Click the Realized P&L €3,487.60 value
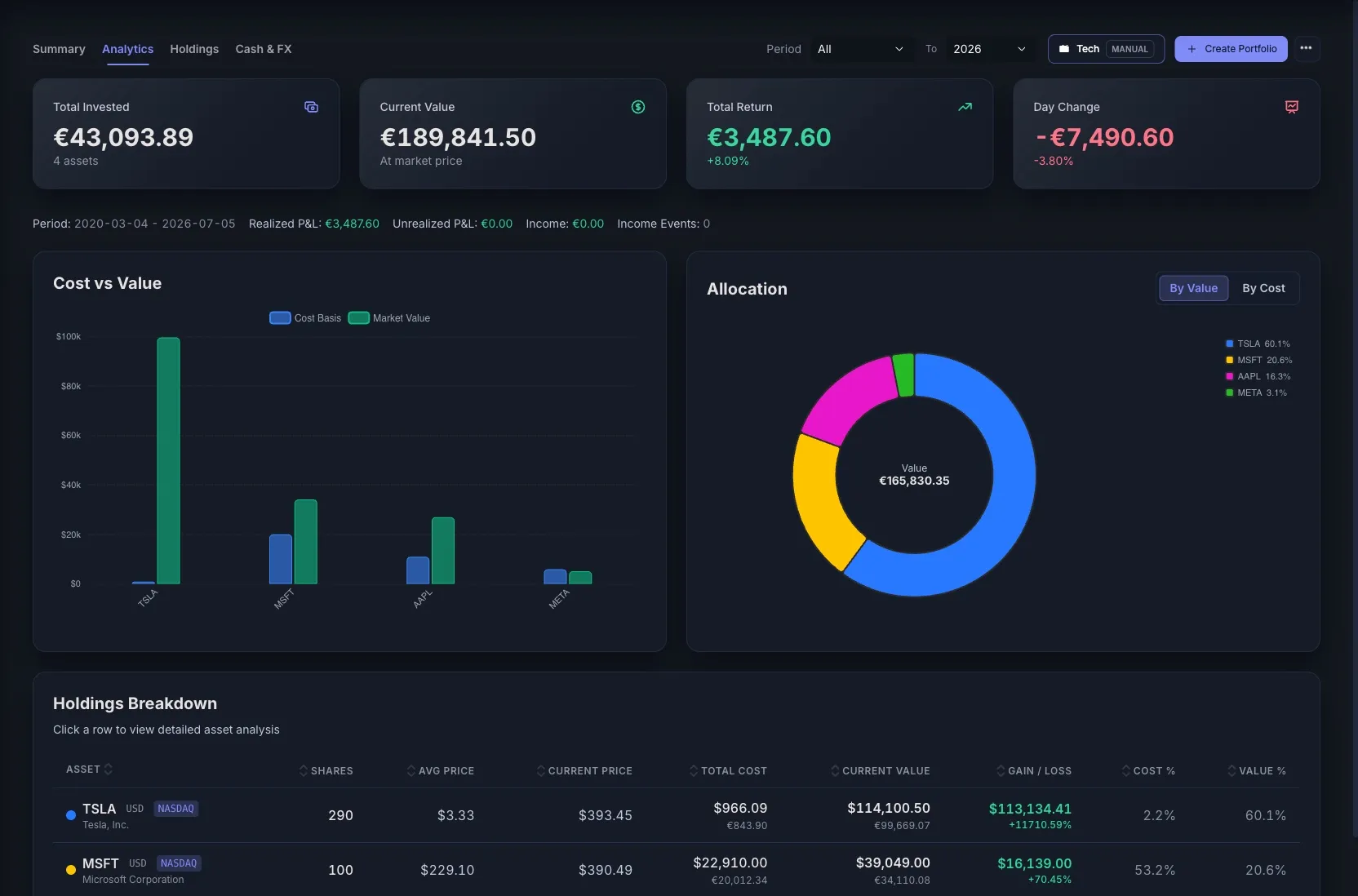 pyautogui.click(x=352, y=224)
